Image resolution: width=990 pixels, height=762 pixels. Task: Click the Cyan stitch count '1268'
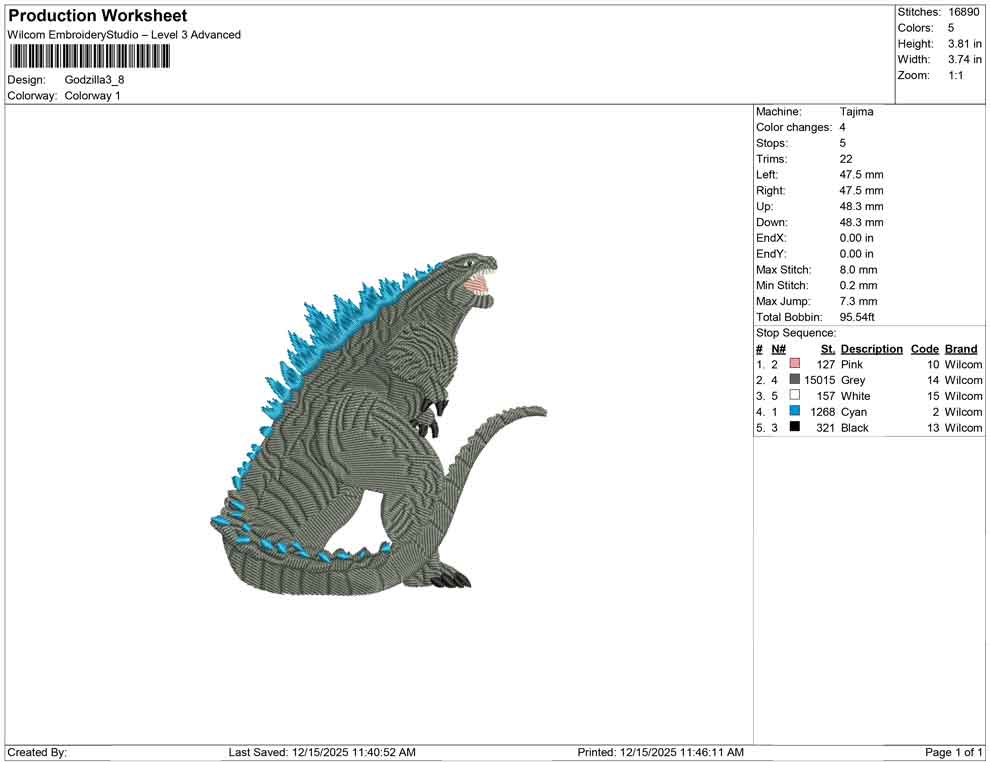[x=823, y=412]
